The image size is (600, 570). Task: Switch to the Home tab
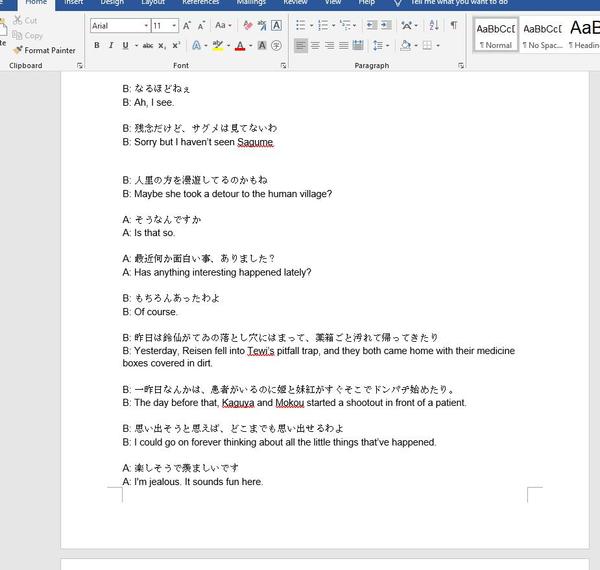coord(36,3)
